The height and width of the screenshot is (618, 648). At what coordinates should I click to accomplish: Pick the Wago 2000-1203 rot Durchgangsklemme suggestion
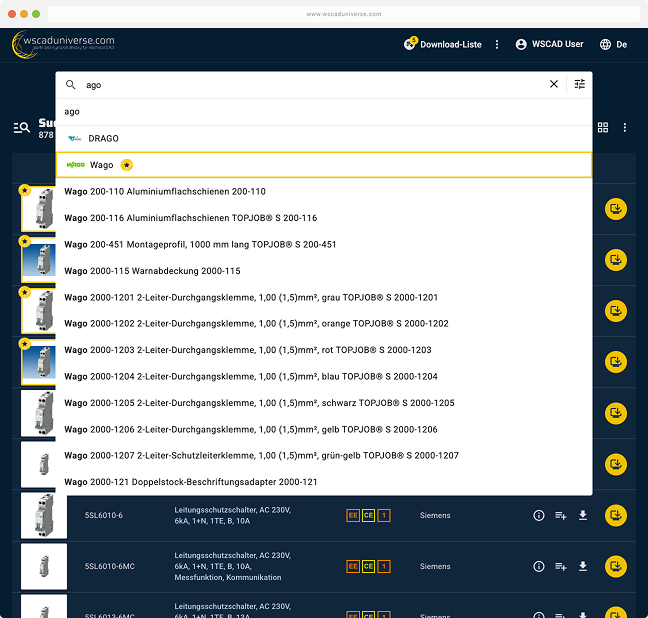247,350
